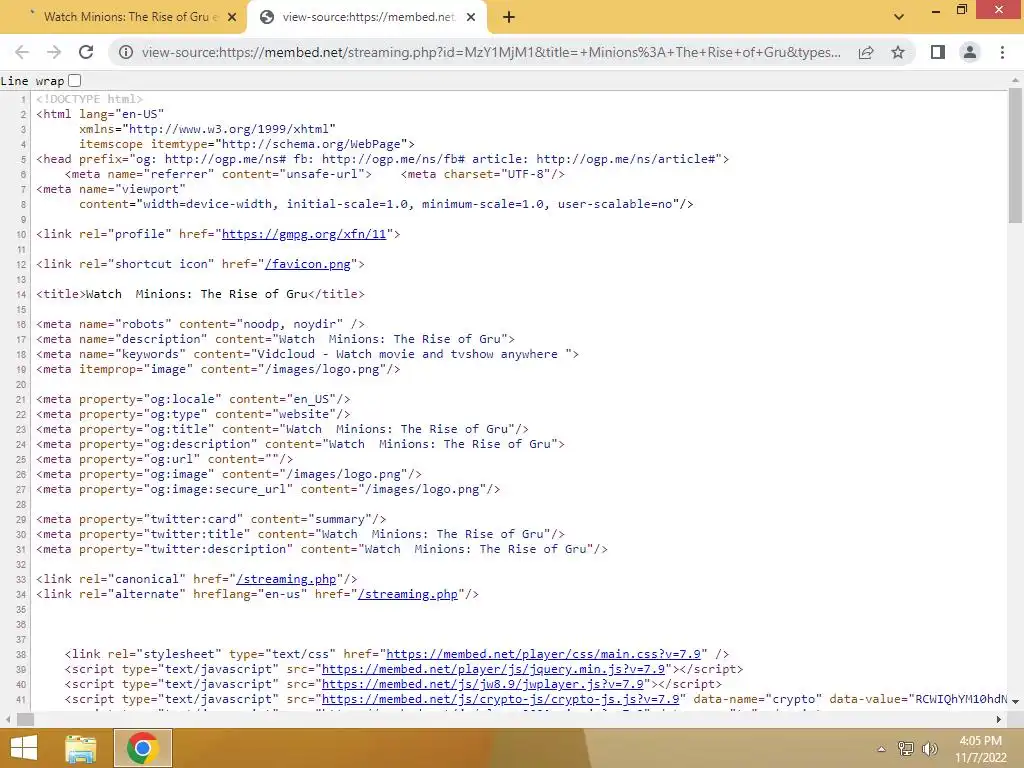Click the <!DOCTYPE html> line

click(89, 99)
